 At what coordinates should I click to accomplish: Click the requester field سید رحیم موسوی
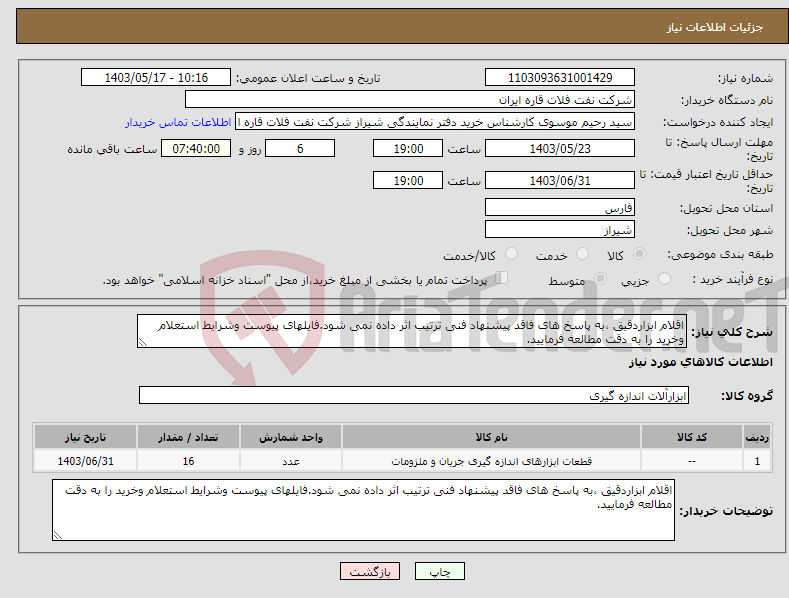[x=435, y=122]
